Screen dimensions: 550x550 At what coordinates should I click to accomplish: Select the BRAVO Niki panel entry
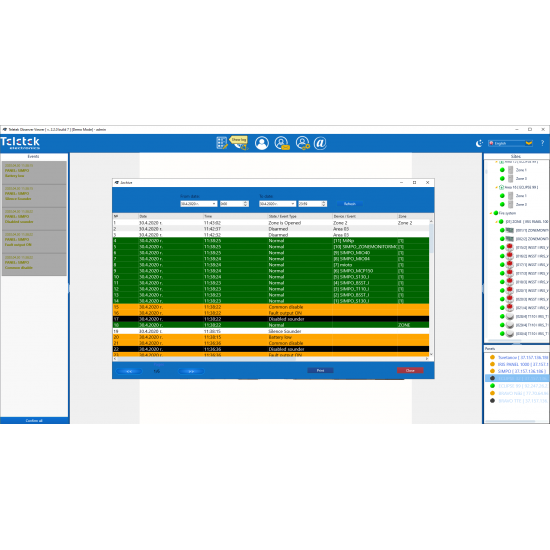(x=523, y=393)
